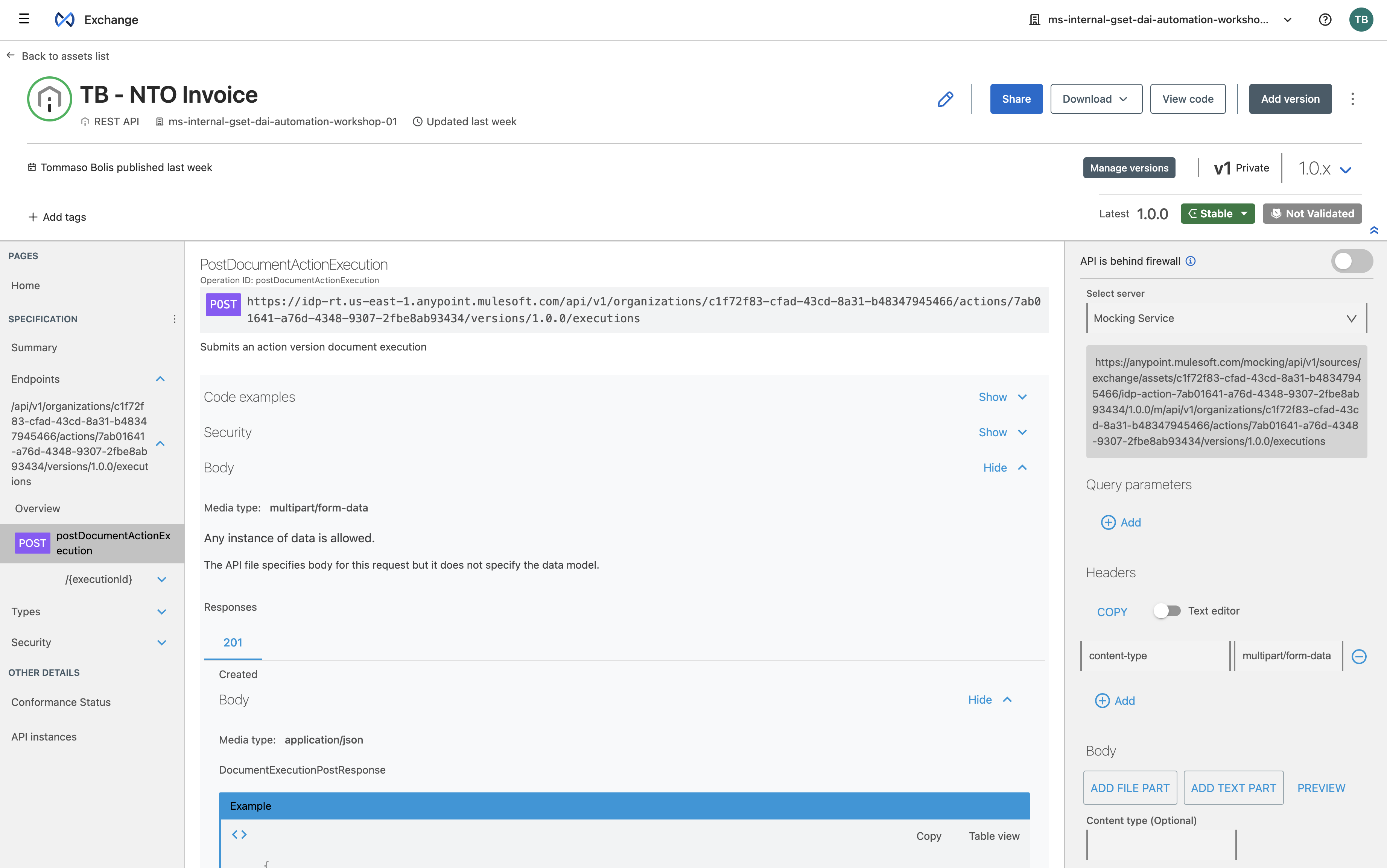Open the three-dot more options menu
Image resolution: width=1387 pixels, height=868 pixels.
point(1352,99)
